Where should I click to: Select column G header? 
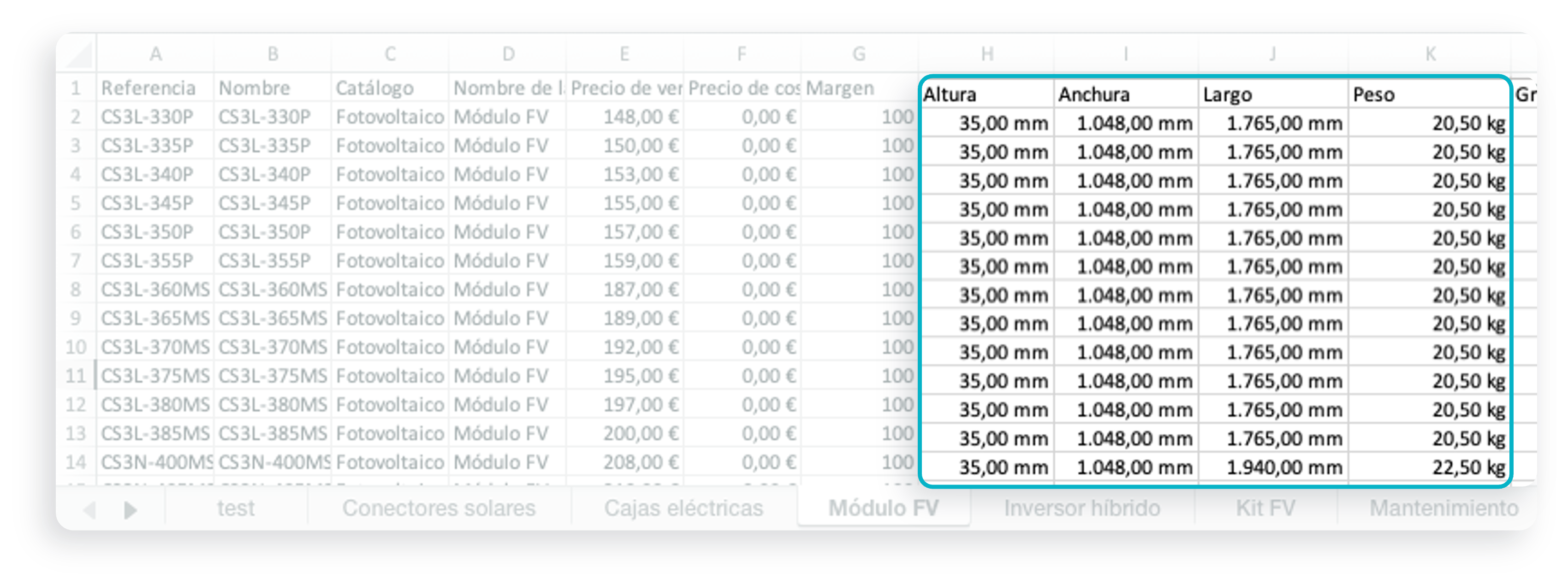point(859,54)
